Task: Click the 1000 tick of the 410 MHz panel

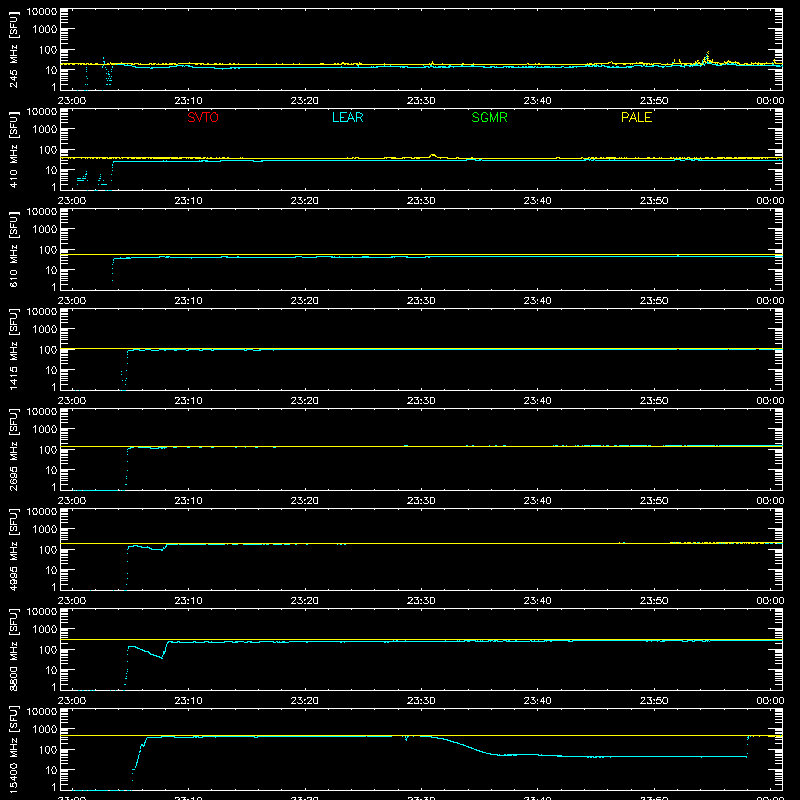Action: tap(45, 130)
